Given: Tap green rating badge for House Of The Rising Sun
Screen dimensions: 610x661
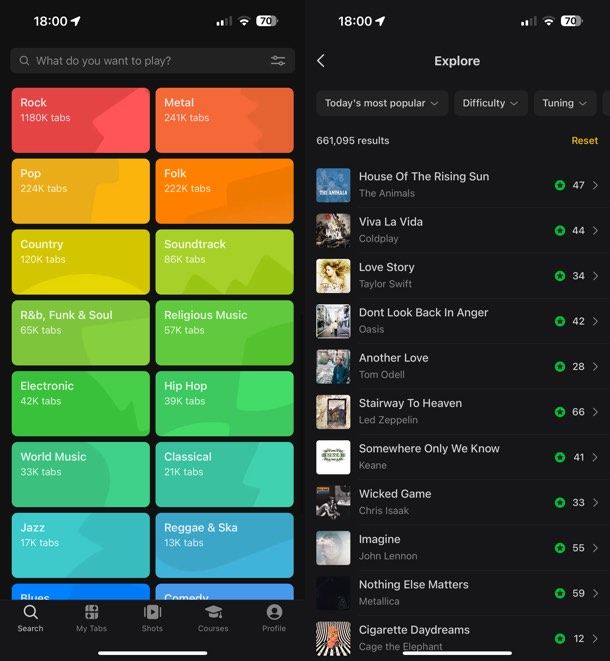Looking at the screenshot, I should (x=560, y=185).
